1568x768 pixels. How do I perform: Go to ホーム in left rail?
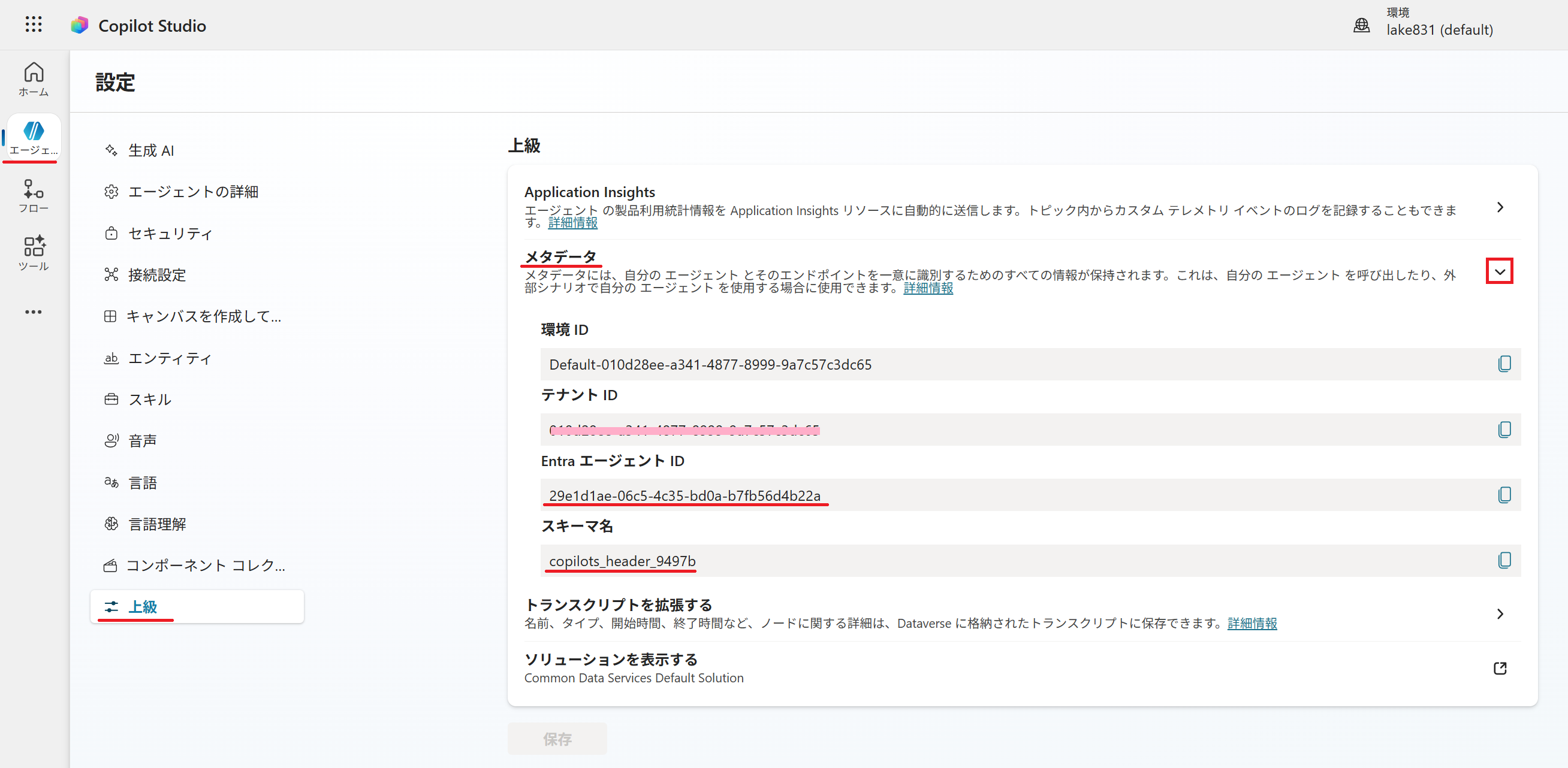(x=34, y=79)
